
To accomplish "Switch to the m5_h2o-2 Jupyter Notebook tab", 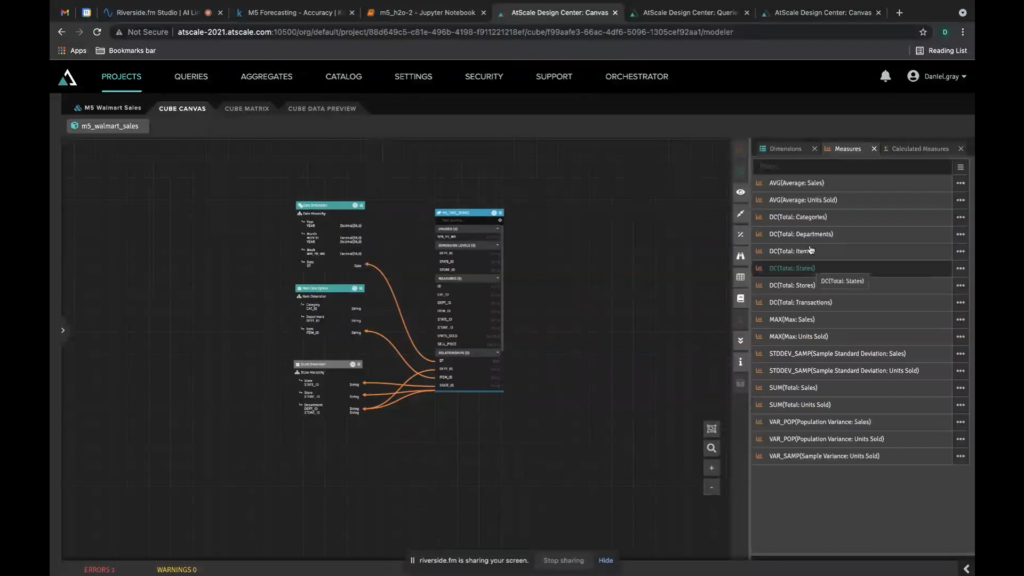I will [x=426, y=12].
